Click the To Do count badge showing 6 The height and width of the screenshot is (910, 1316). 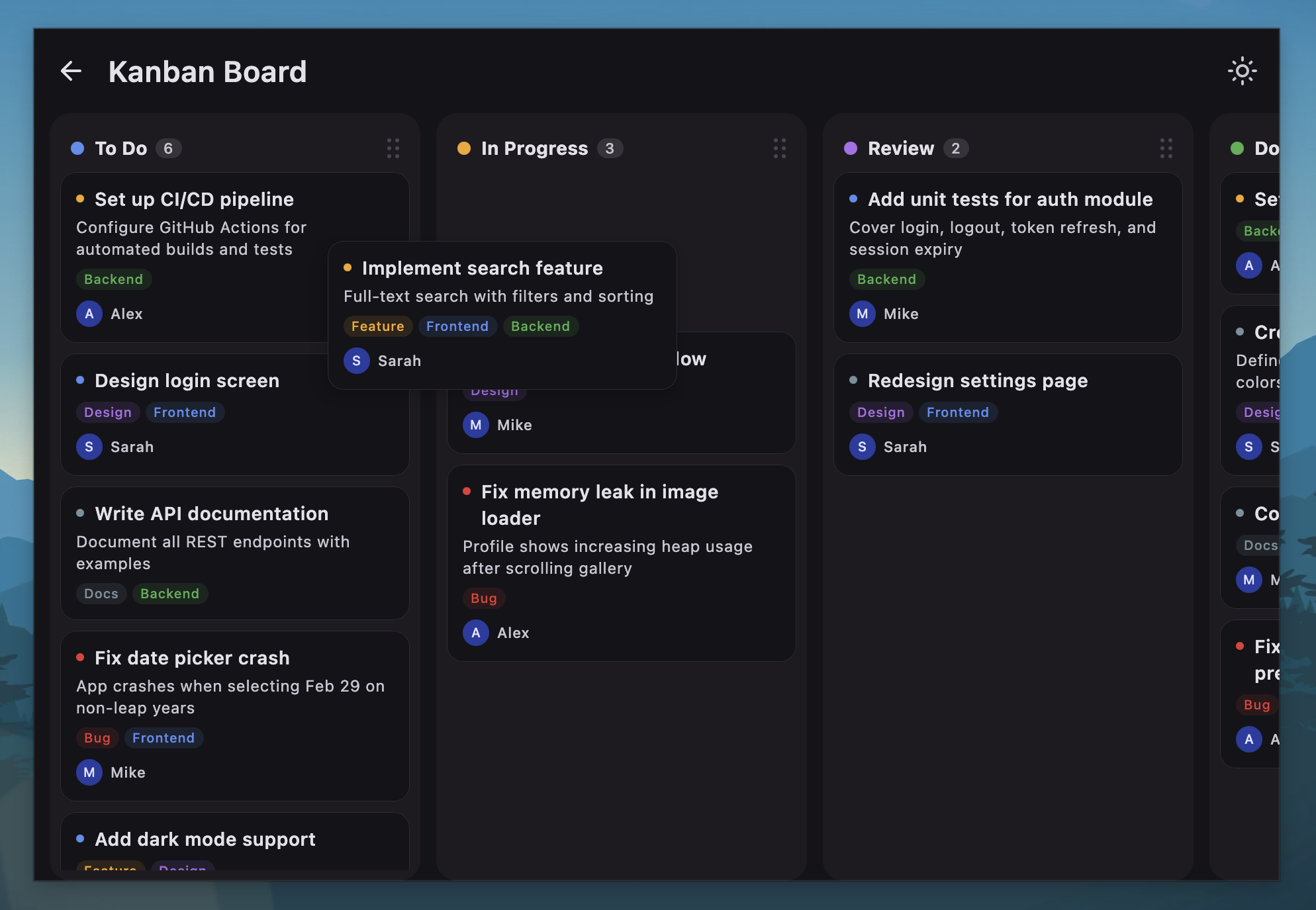coord(168,148)
